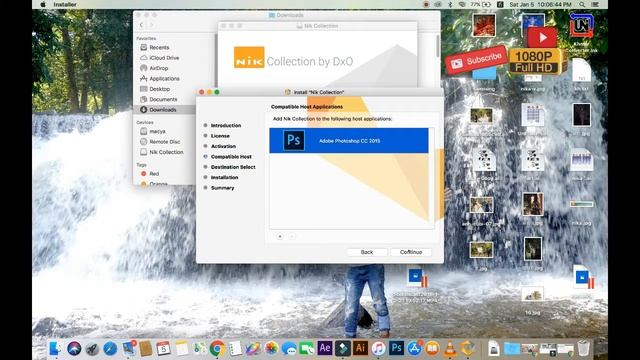Open the Installer menu in menu bar

click(65, 4)
